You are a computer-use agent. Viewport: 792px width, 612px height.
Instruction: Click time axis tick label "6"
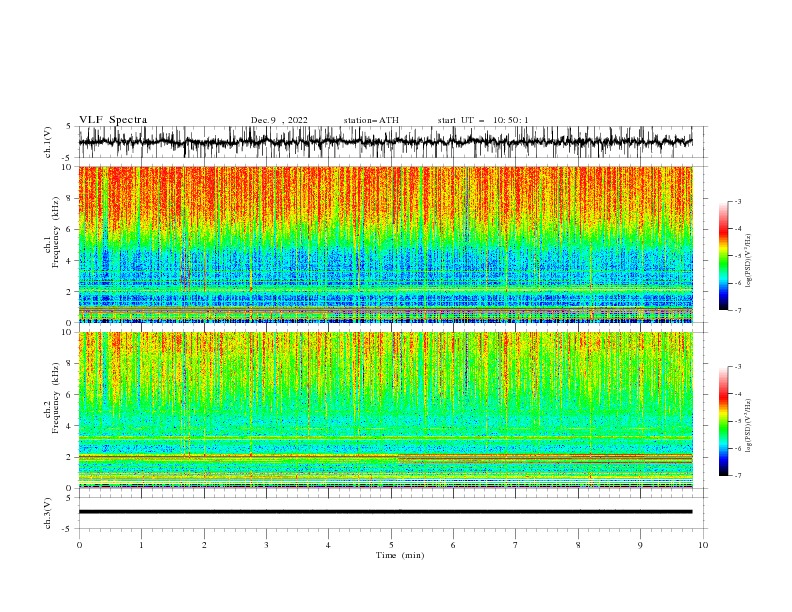[x=453, y=545]
